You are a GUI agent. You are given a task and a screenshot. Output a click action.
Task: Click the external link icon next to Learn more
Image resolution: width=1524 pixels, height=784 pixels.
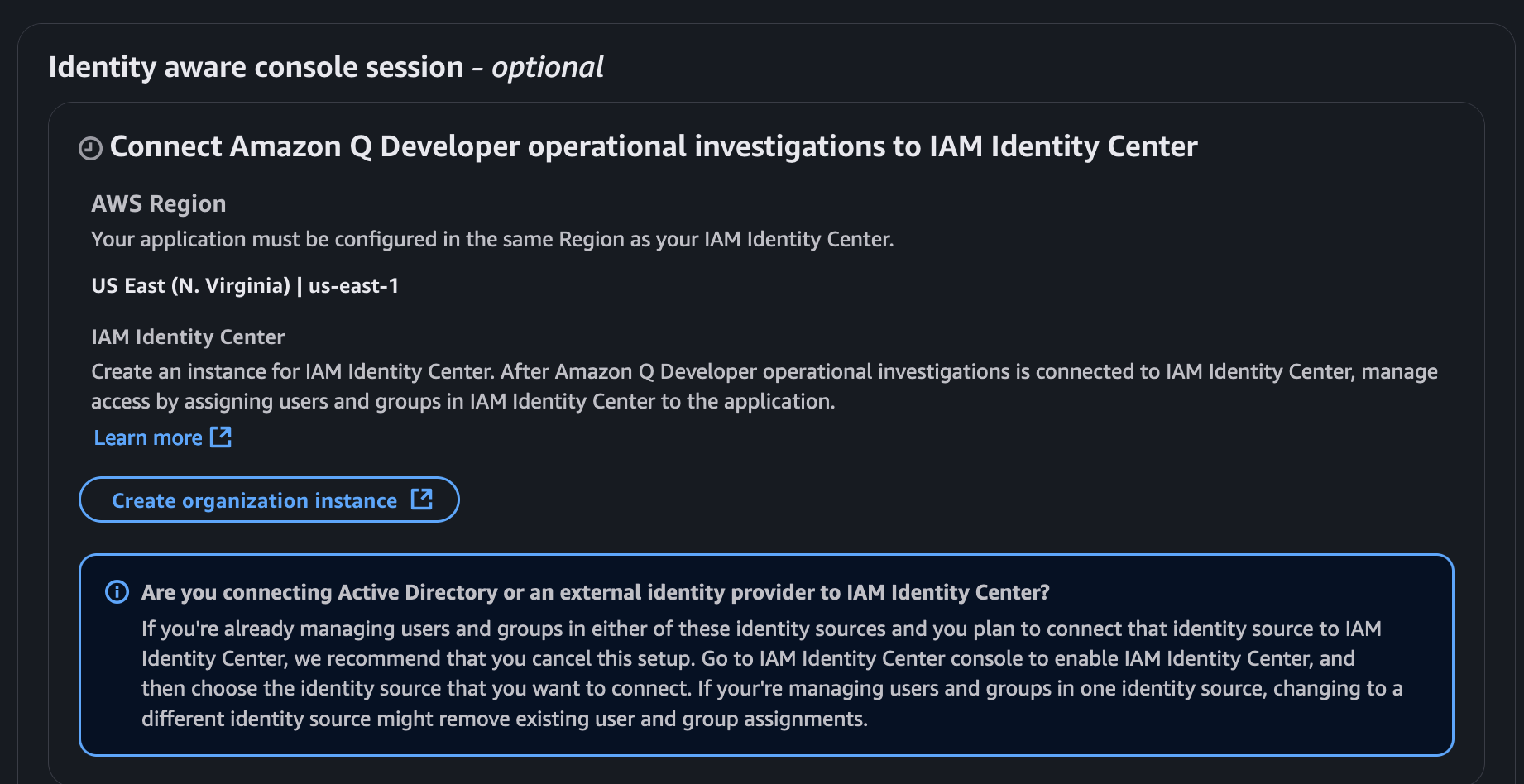[220, 437]
